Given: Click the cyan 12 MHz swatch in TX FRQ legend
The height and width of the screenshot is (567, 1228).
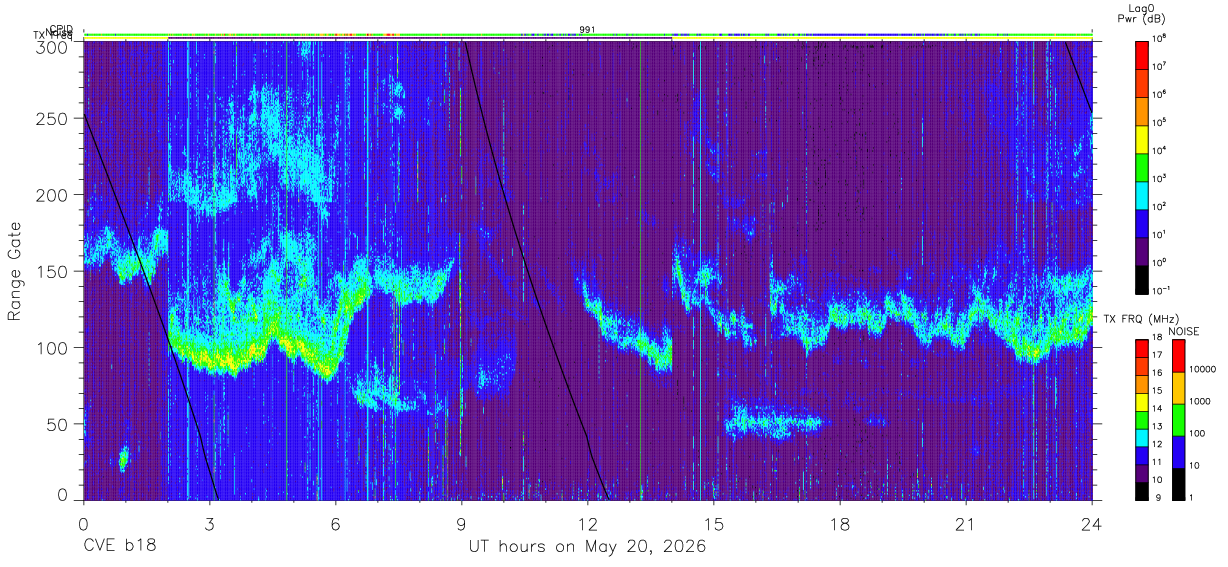Looking at the screenshot, I should tap(1143, 437).
